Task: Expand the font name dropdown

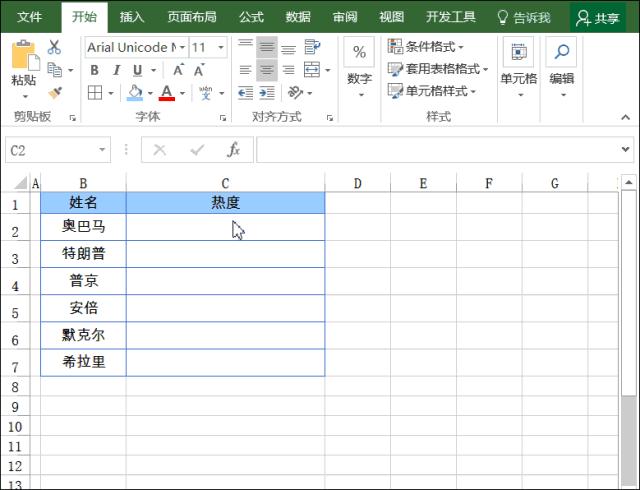Action: (182, 47)
